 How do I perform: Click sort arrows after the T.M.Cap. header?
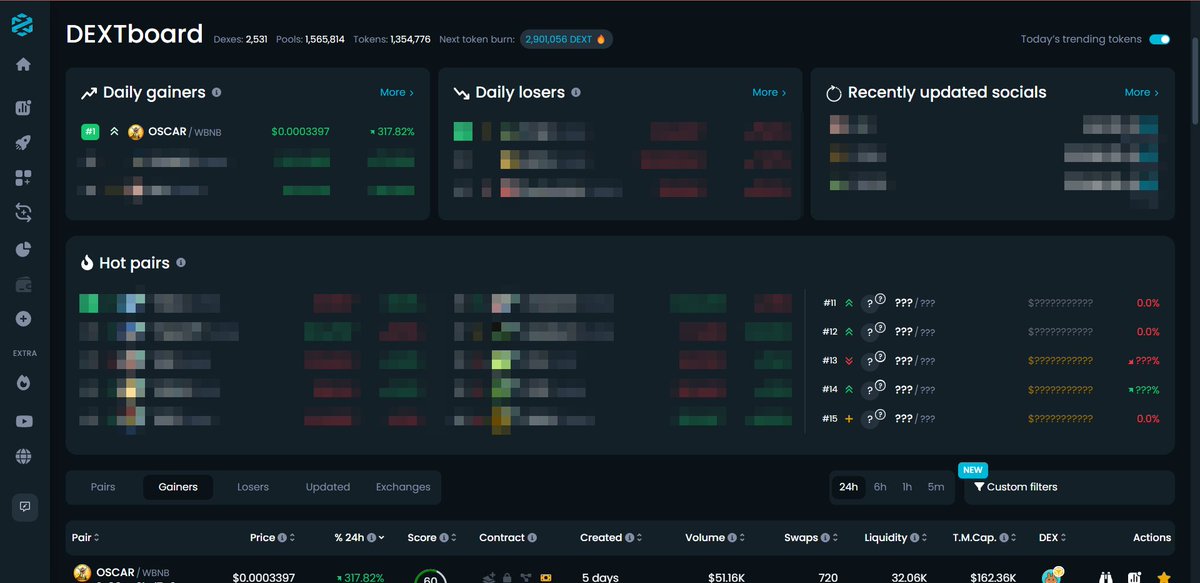(x=1015, y=538)
